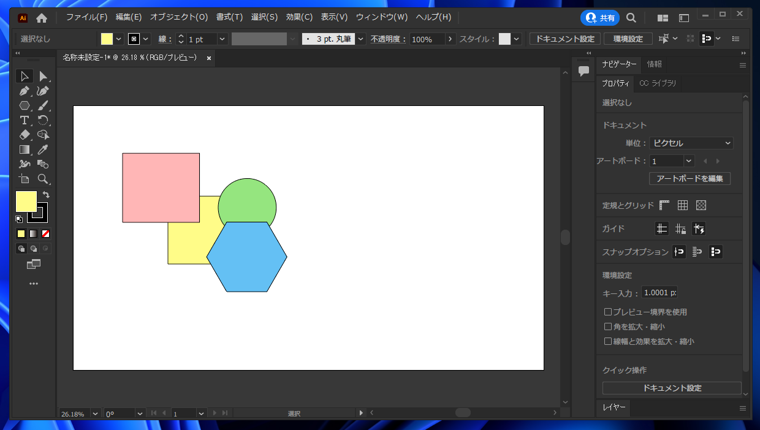The image size is (760, 430).
Task: Select the Curvature tool
Action: [43, 91]
